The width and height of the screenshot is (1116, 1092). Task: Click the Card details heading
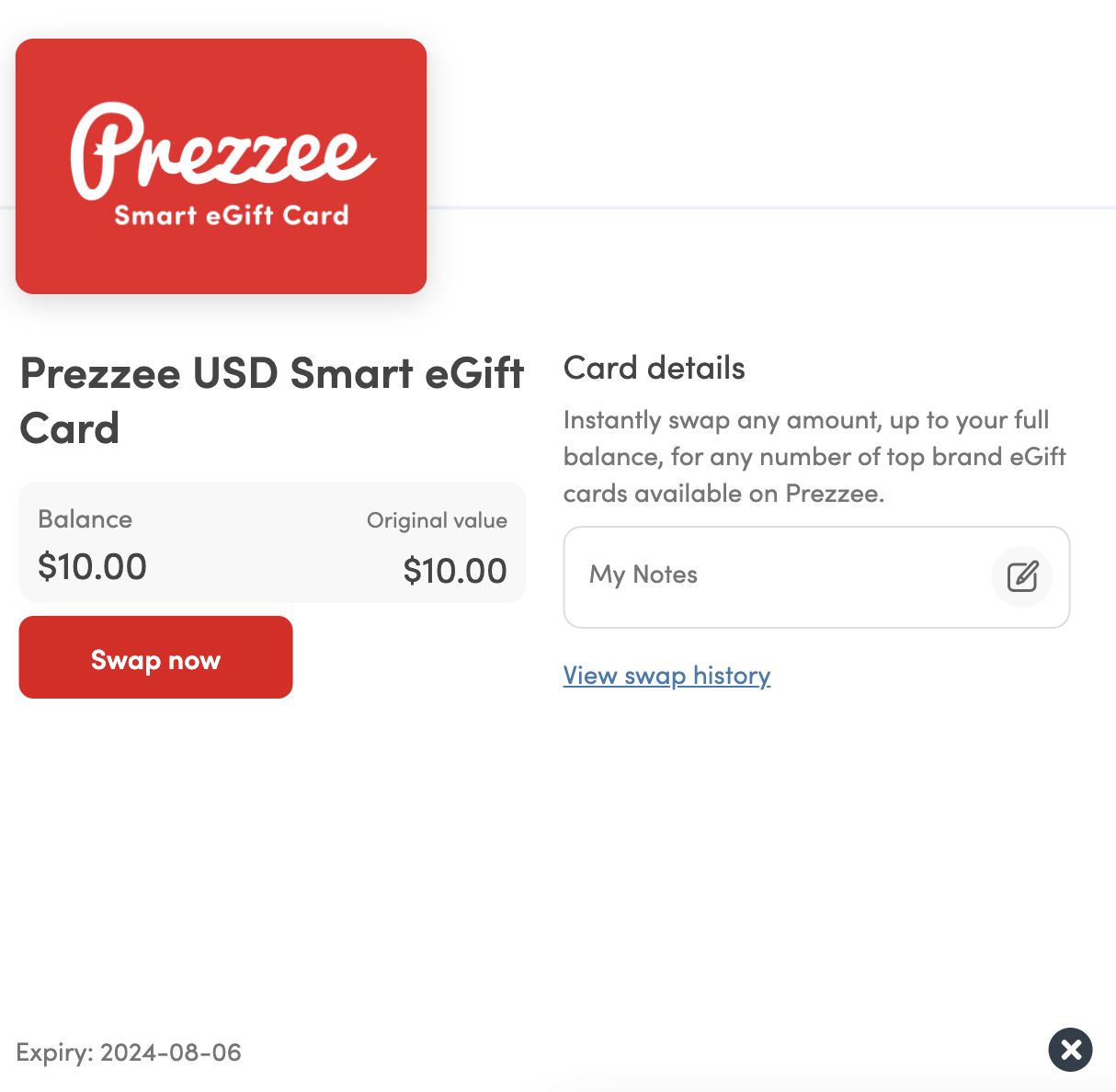click(x=654, y=367)
